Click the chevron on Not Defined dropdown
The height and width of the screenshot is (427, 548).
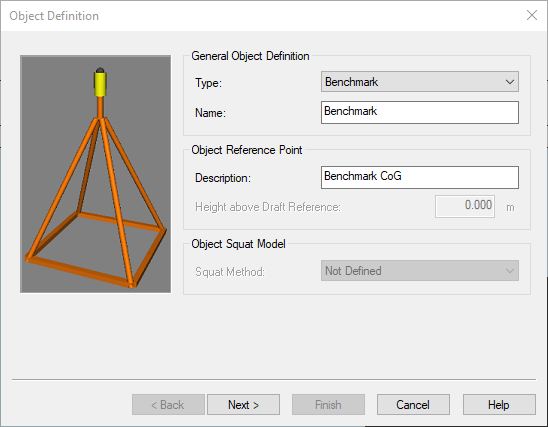[x=510, y=271]
